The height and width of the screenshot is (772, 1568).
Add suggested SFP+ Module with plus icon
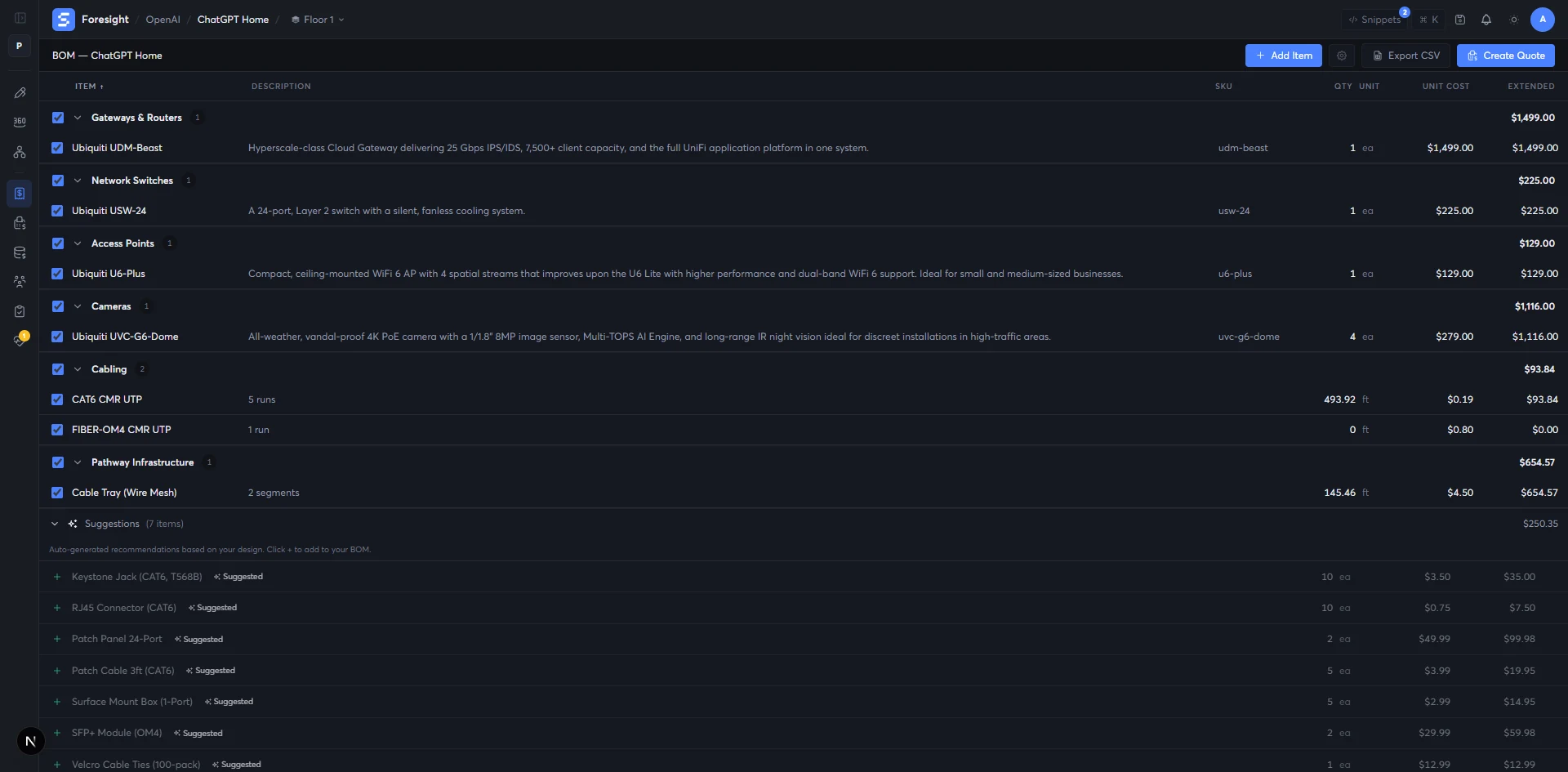tap(57, 734)
